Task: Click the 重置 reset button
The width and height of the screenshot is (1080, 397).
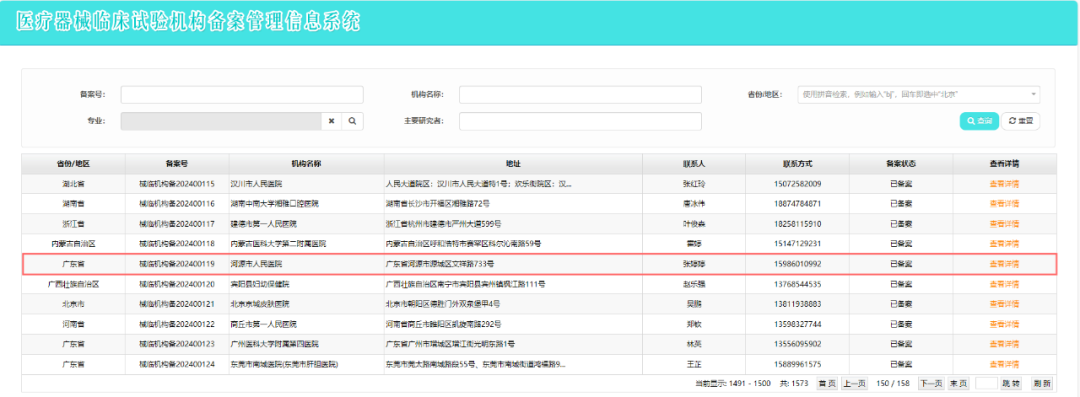Action: (1021, 121)
